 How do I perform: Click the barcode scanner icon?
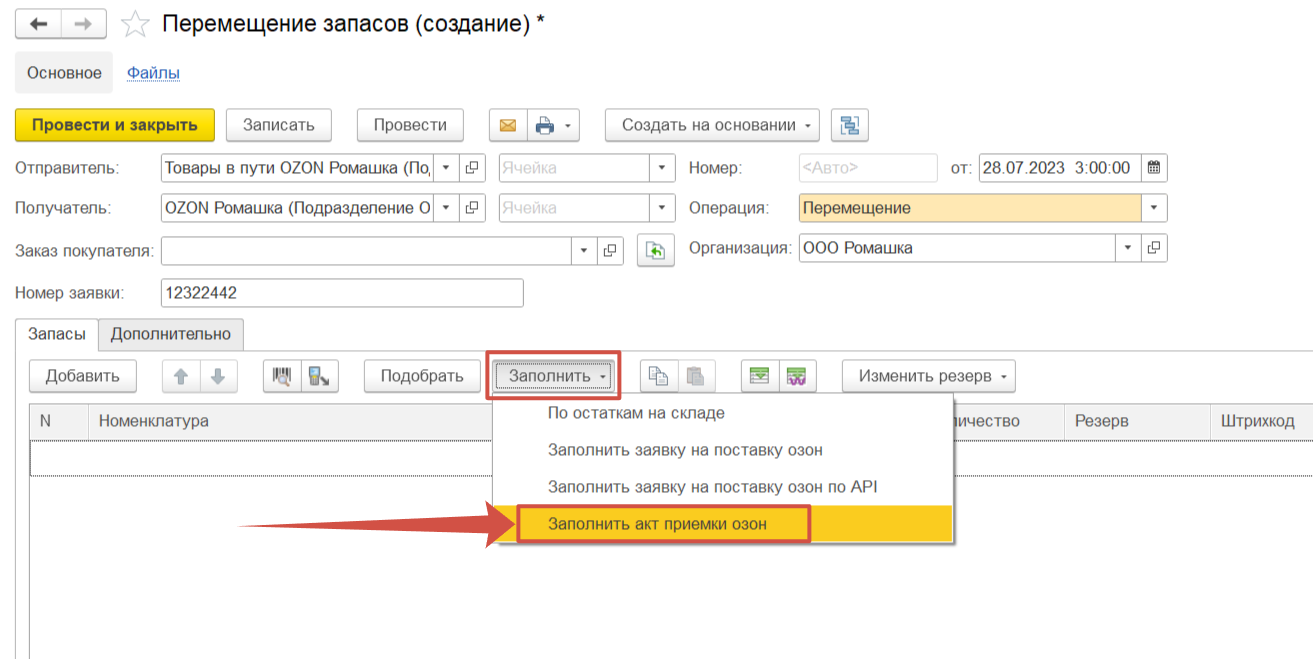point(282,376)
